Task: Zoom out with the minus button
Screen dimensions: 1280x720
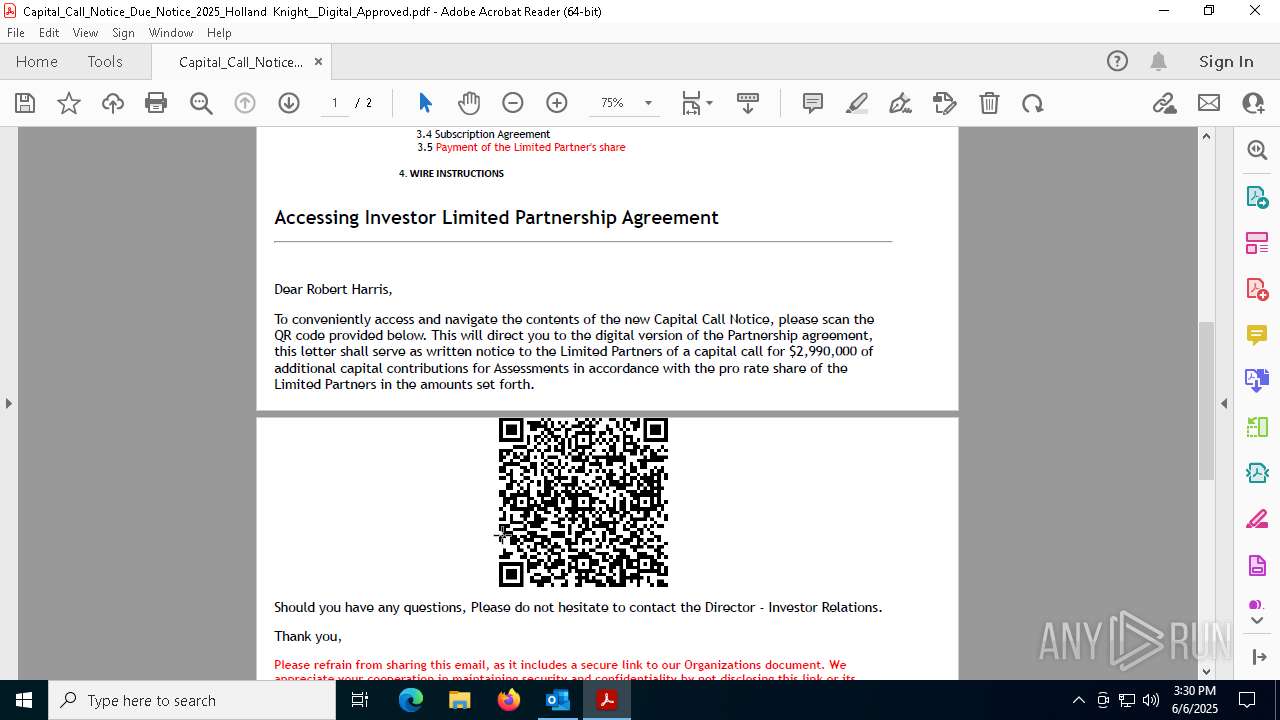Action: 513,103
